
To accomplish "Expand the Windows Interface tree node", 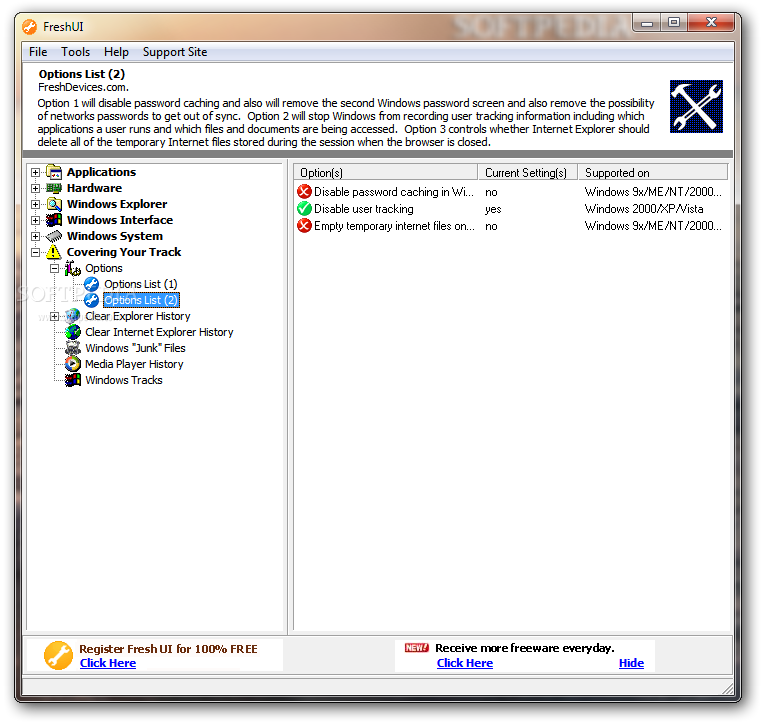I will pos(35,221).
